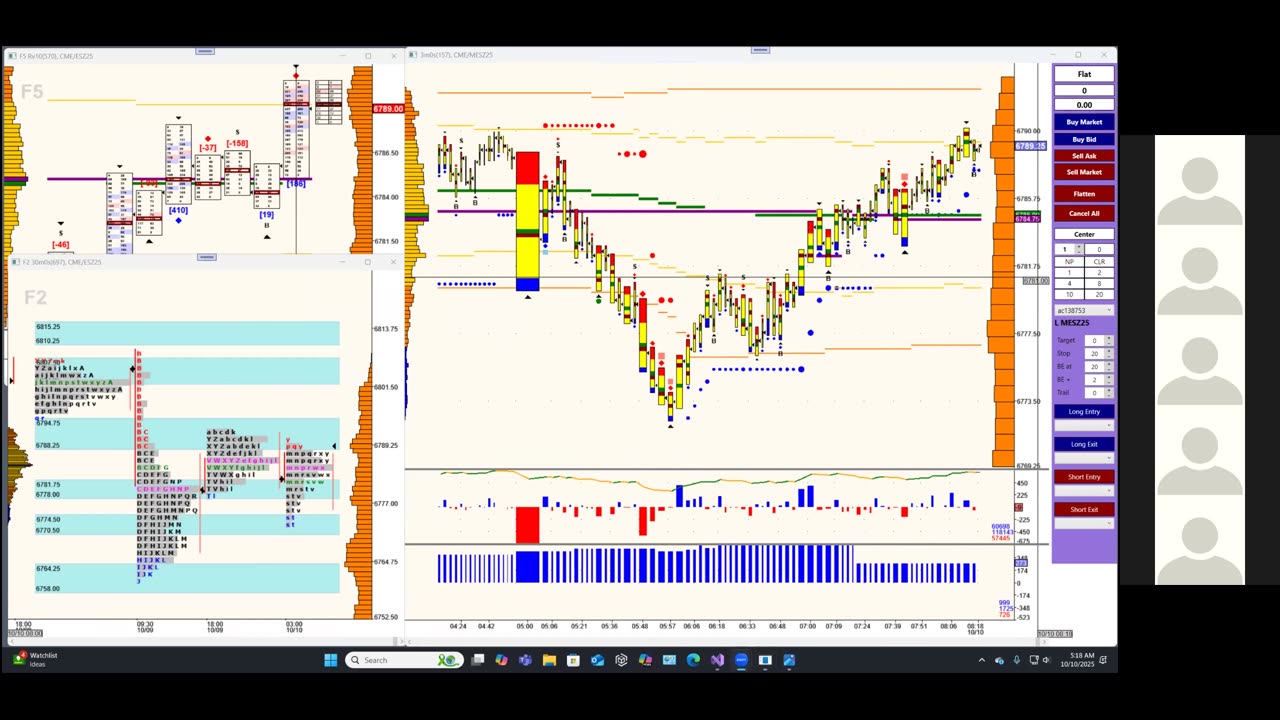Click the Sell Ask button
Screen dimensions: 1280x720
pyautogui.click(x=1084, y=156)
